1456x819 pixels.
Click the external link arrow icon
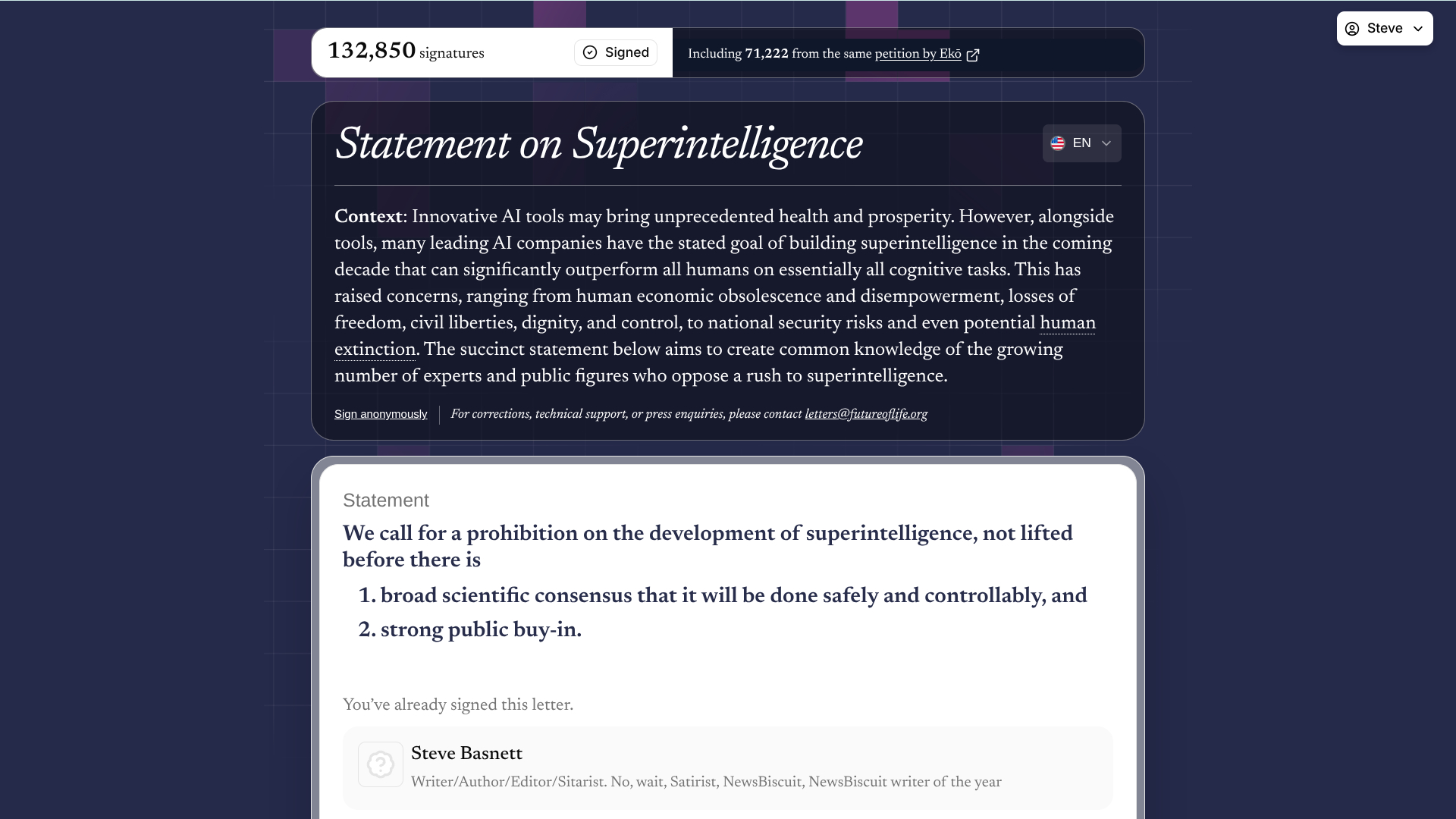(x=973, y=55)
